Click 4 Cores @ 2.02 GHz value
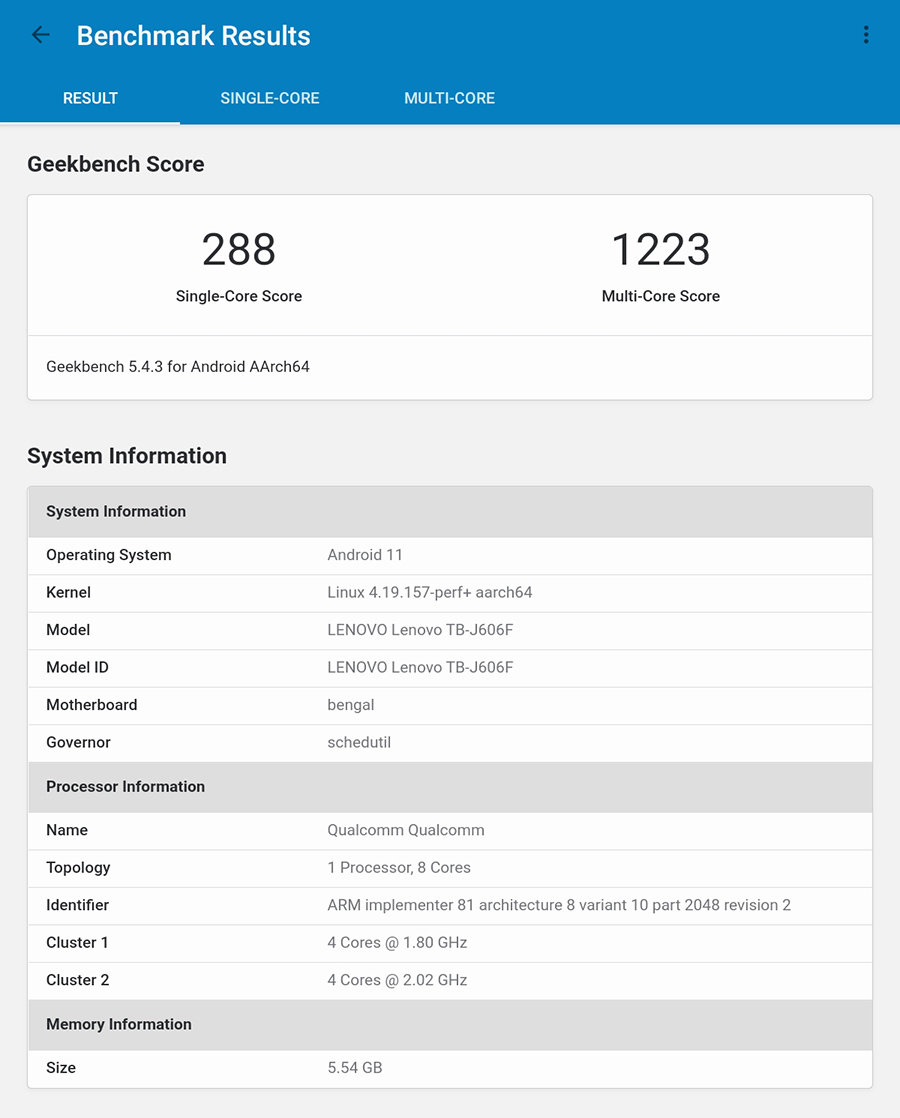900x1118 pixels. click(x=397, y=980)
